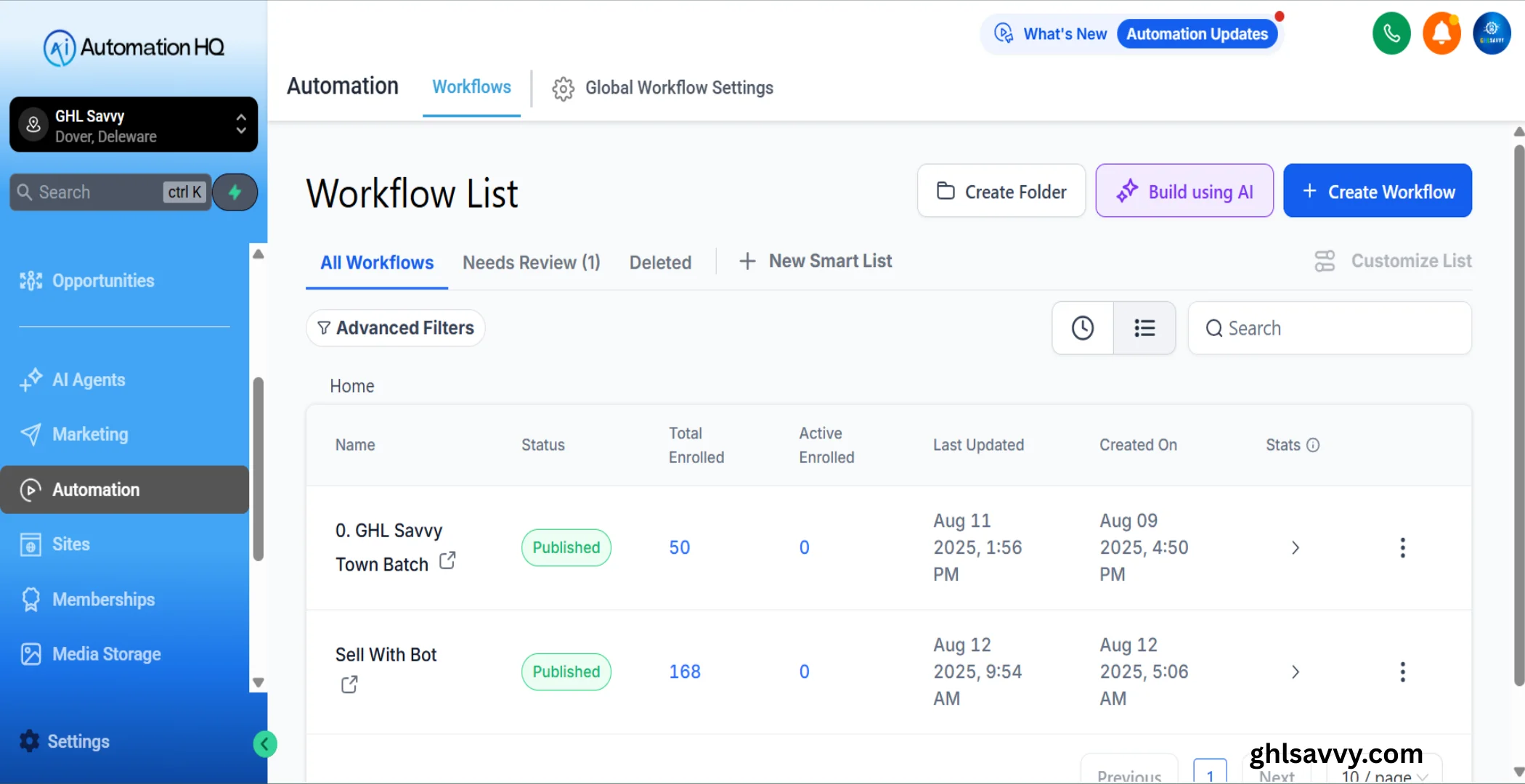Click the Global Workflow Settings gear
Screen dimensions: 1525x784
(x=563, y=89)
